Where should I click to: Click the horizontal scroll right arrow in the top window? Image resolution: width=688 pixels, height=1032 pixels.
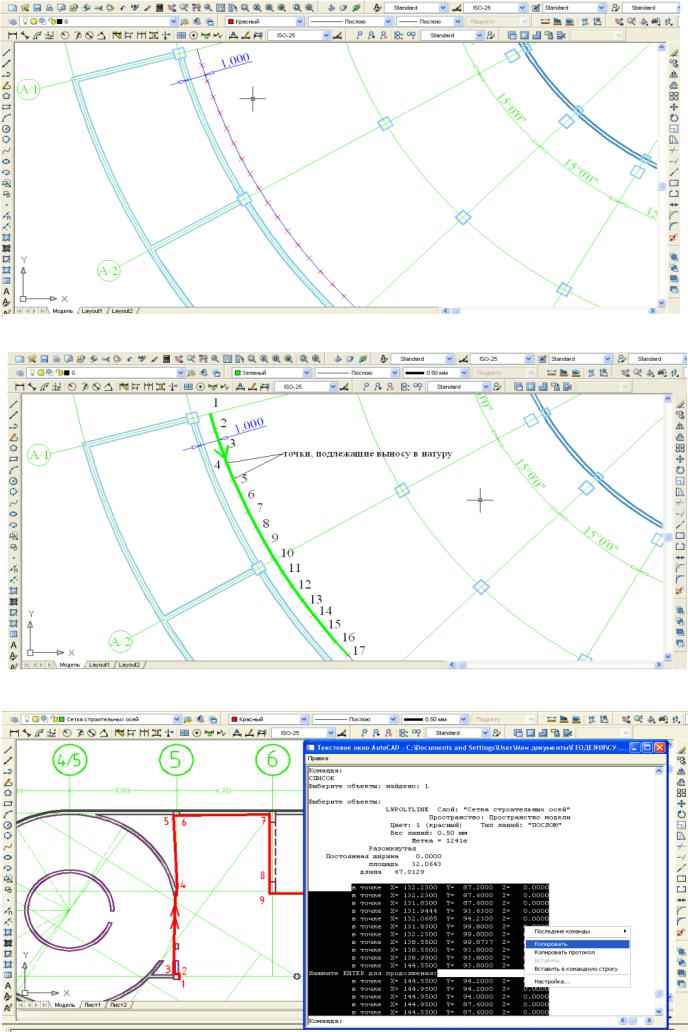(652, 311)
